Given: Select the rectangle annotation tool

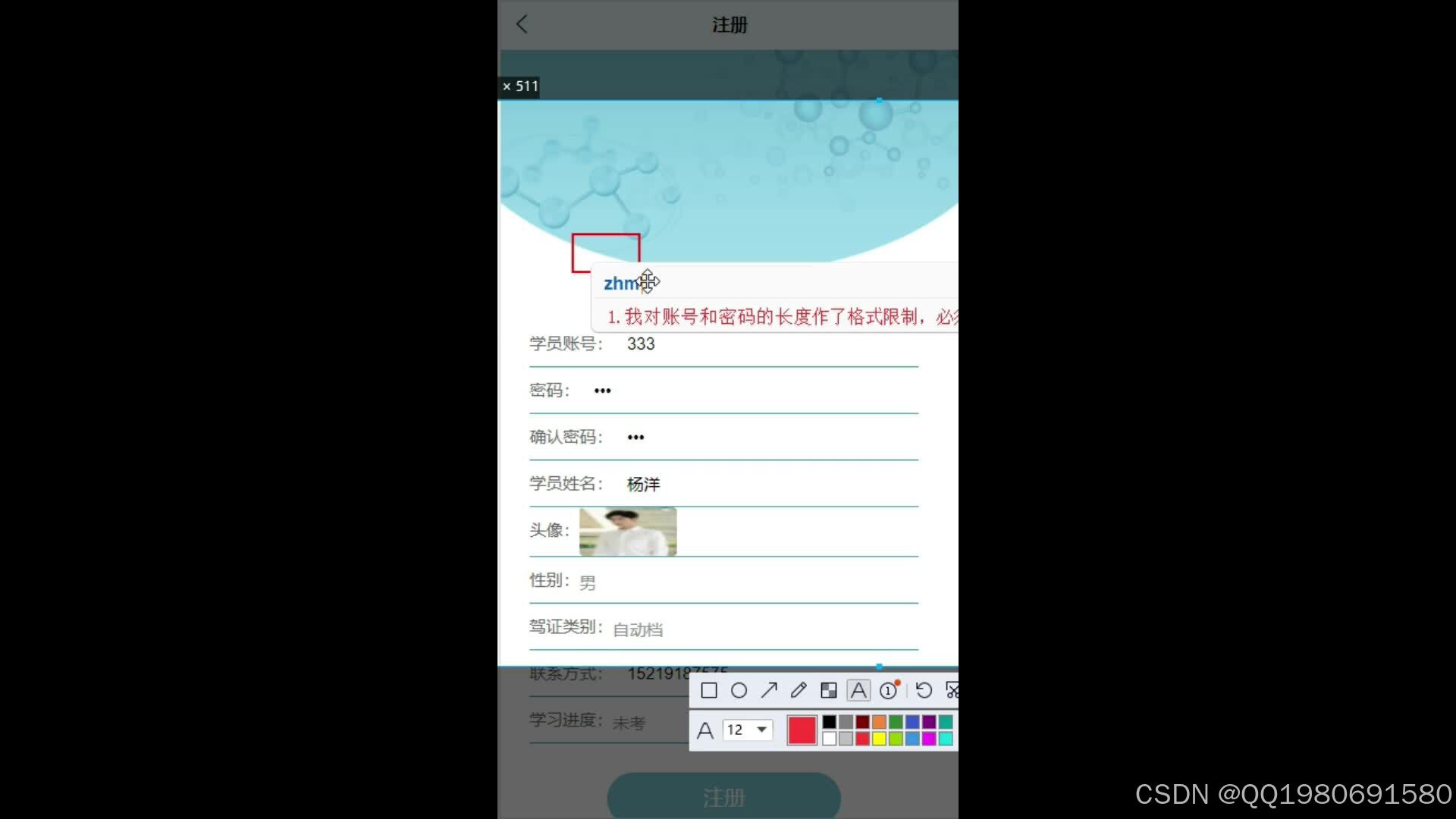Looking at the screenshot, I should (x=708, y=691).
